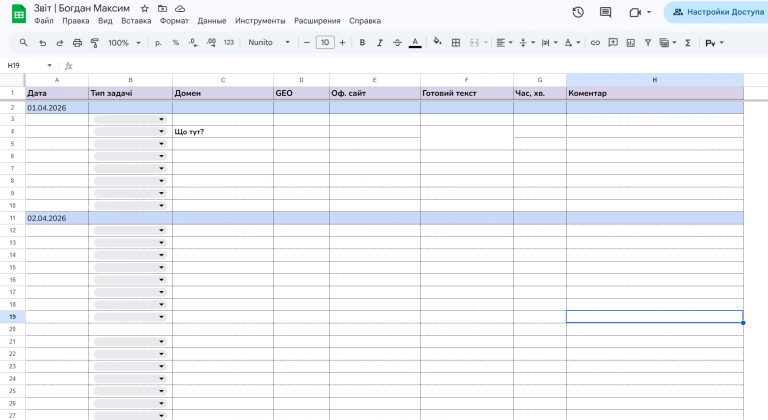Open text wrapping options
The height and width of the screenshot is (420, 768).
click(x=549, y=43)
